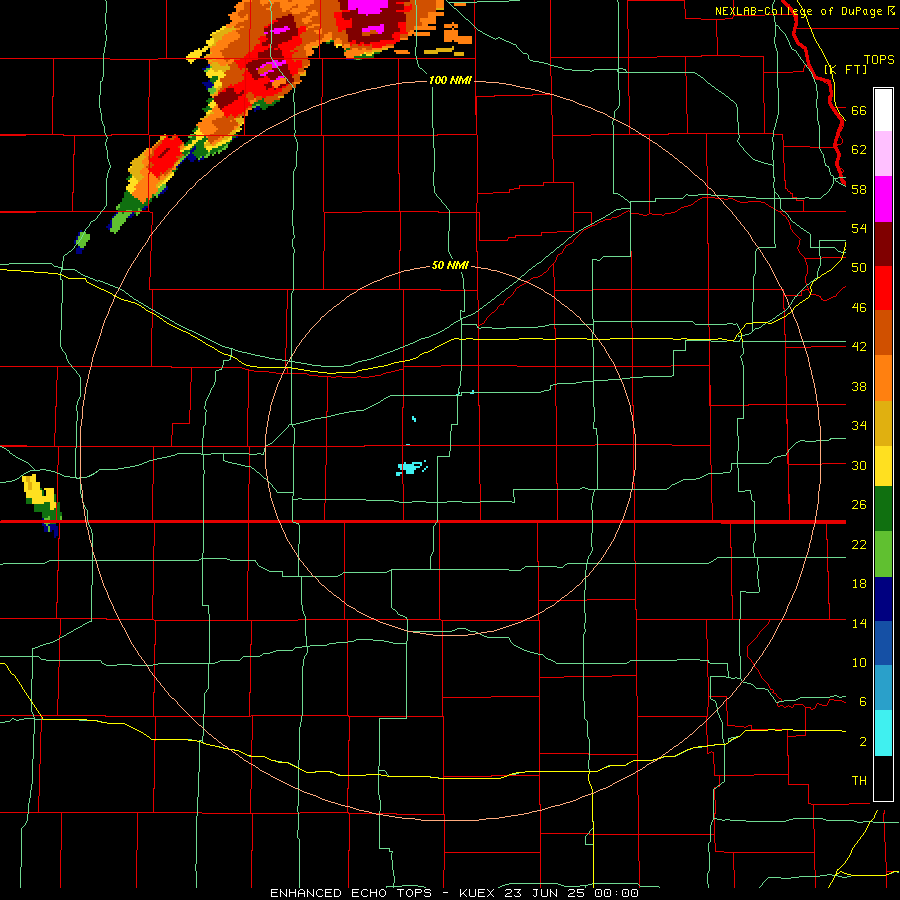Click the 100 NMI range ring label
The width and height of the screenshot is (900, 900).
450,80
